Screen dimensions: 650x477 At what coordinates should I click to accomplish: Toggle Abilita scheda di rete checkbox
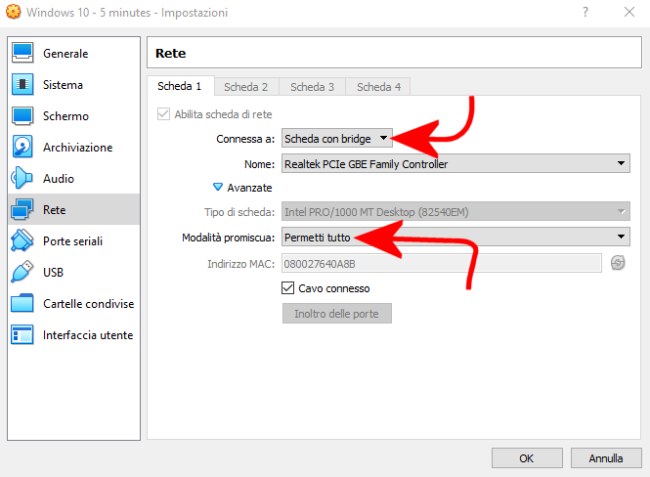click(x=163, y=114)
